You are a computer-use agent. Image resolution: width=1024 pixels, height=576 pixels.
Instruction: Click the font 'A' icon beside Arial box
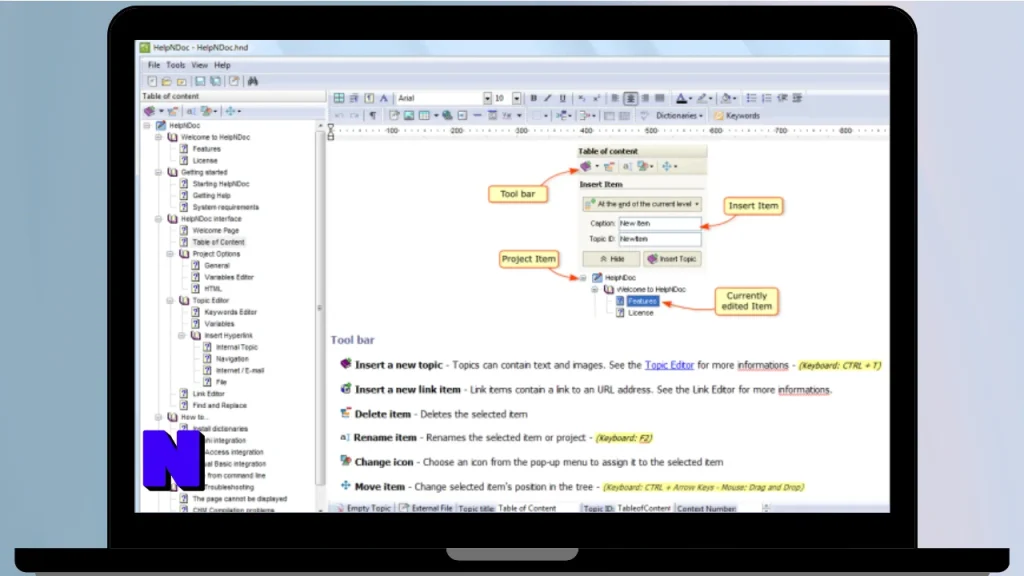[384, 98]
